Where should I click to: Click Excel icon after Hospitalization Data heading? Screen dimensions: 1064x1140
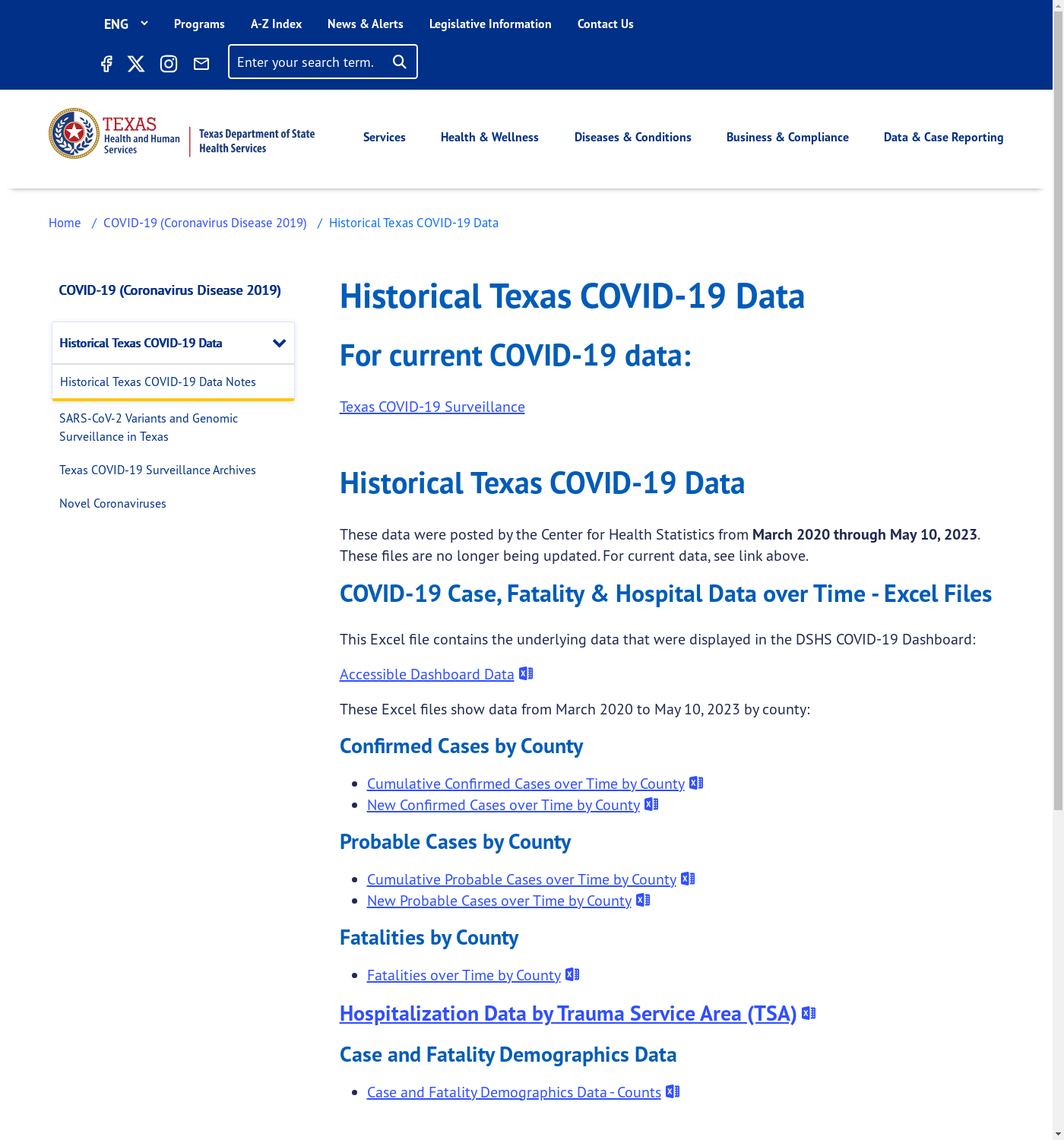809,1013
